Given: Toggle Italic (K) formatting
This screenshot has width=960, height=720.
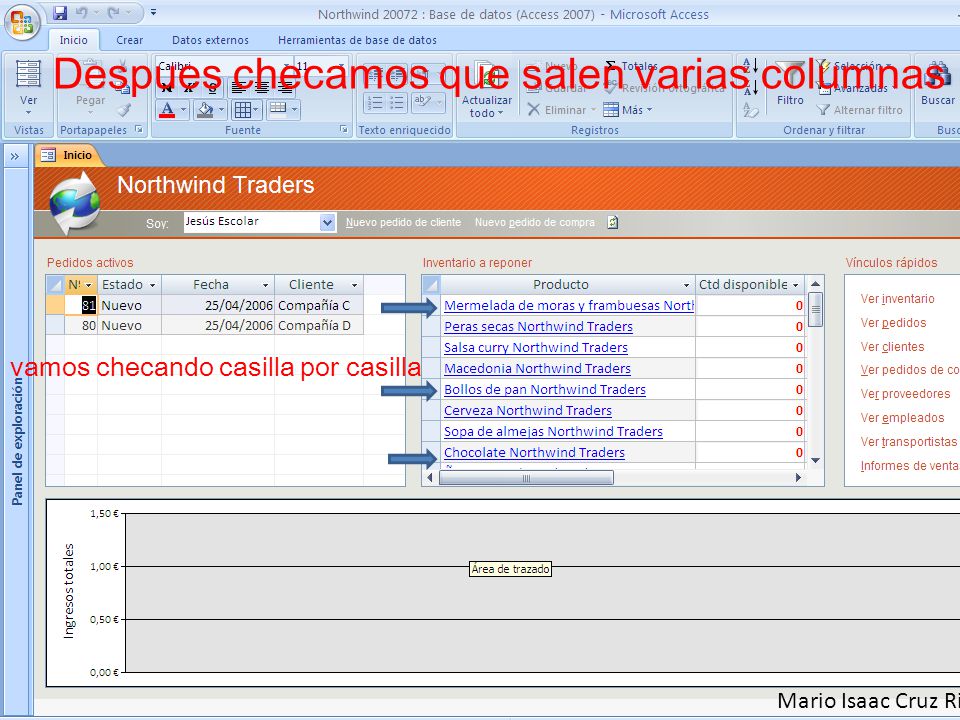Looking at the screenshot, I should (189, 88).
